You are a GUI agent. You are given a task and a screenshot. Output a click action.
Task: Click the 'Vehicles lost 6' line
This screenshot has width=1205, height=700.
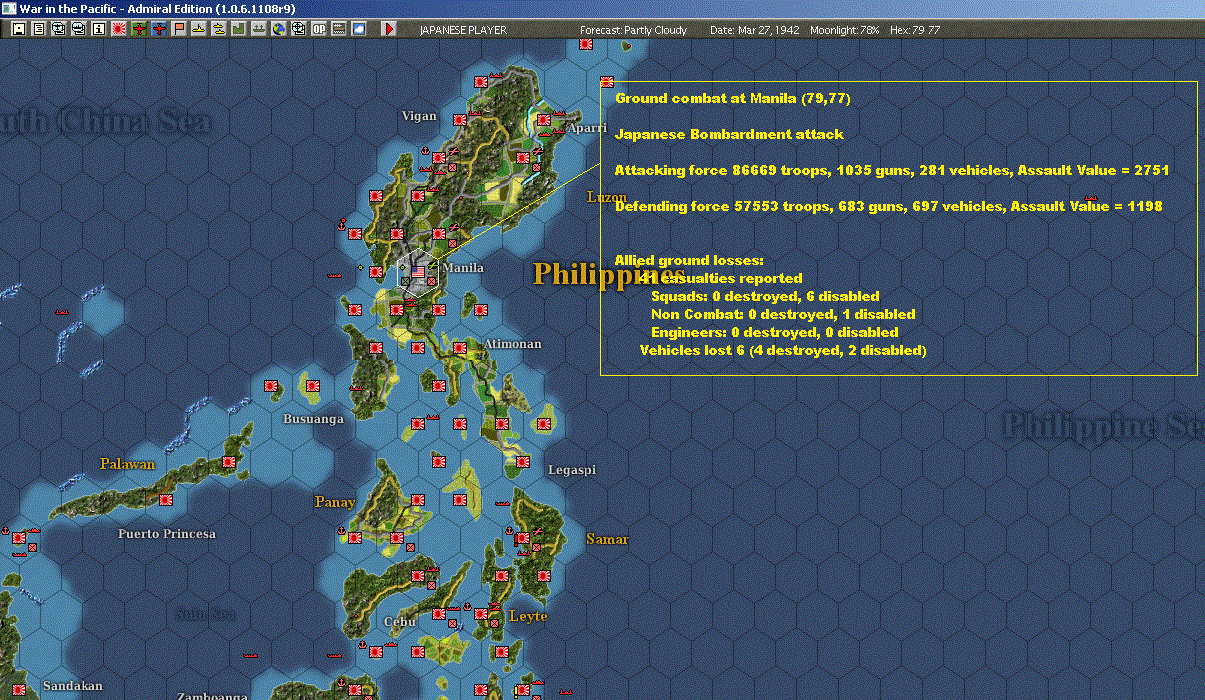783,350
